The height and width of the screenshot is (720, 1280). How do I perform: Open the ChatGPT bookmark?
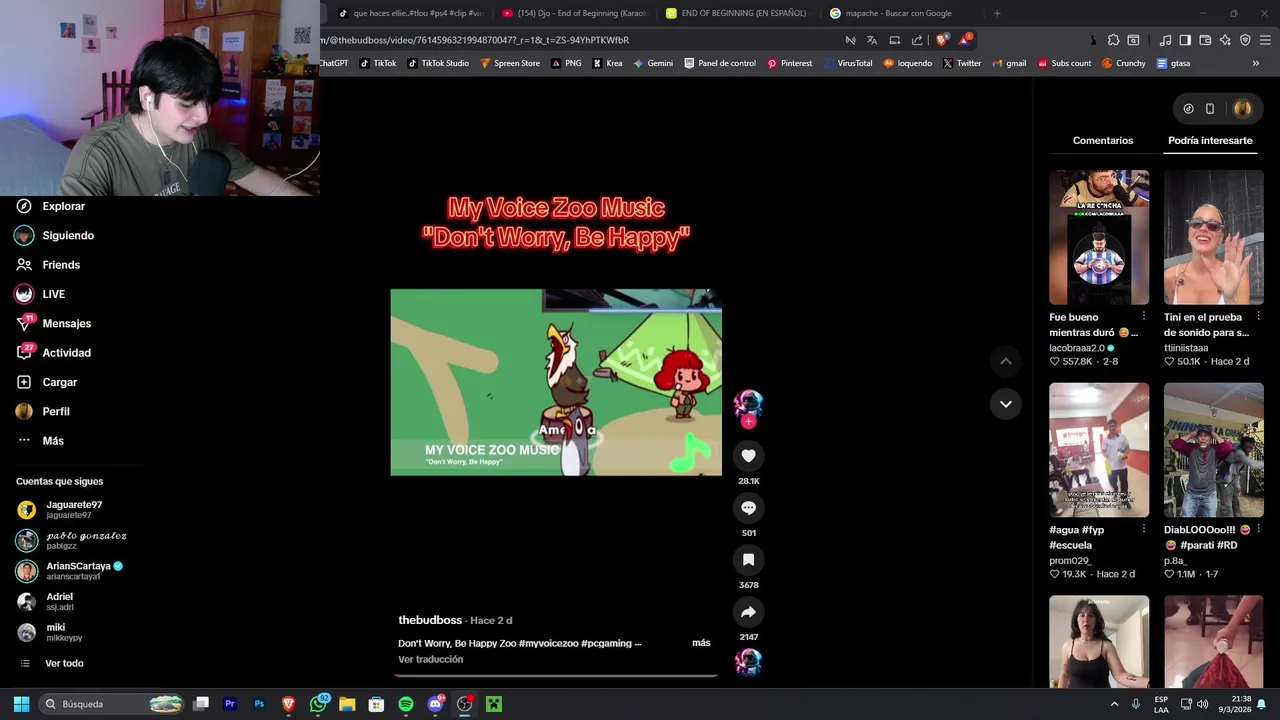333,63
